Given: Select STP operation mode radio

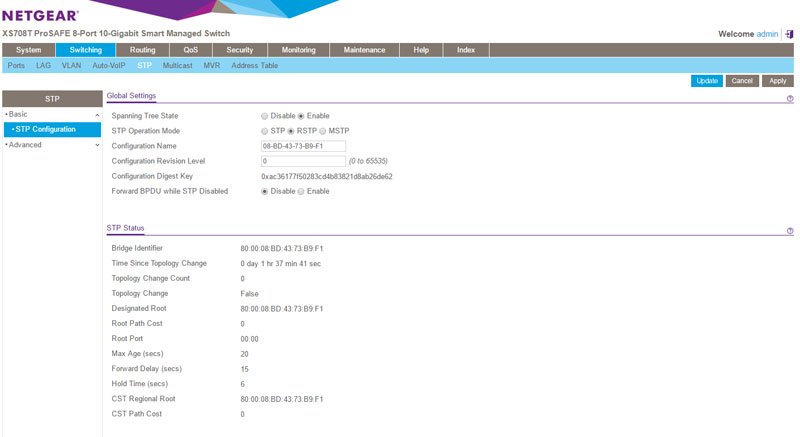Looking at the screenshot, I should click(264, 131).
